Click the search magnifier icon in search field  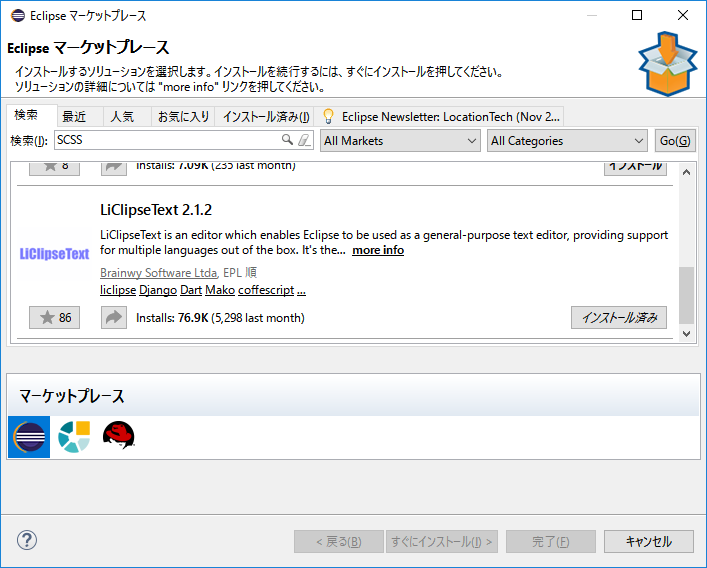287,140
